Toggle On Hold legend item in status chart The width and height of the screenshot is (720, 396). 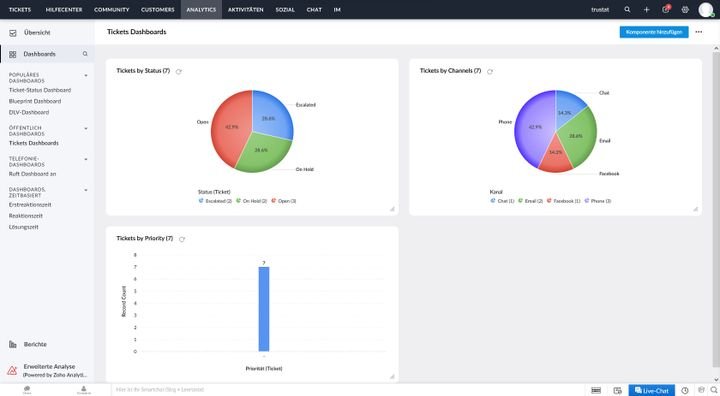pyautogui.click(x=251, y=201)
